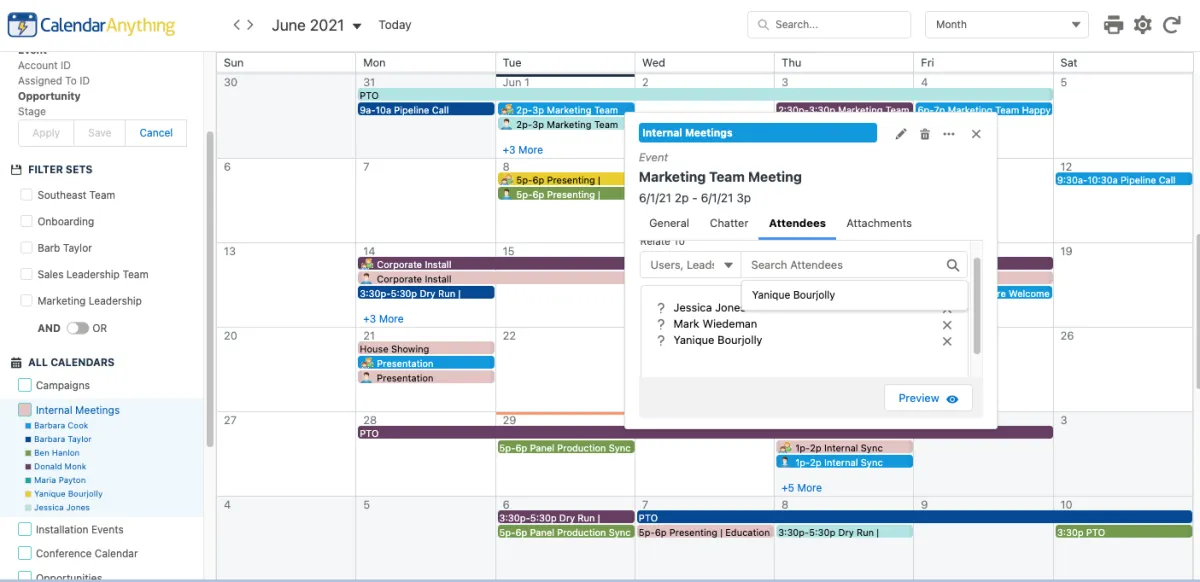
Task: Toggle the Internal Meetings calendar checkbox
Action: (x=25, y=410)
